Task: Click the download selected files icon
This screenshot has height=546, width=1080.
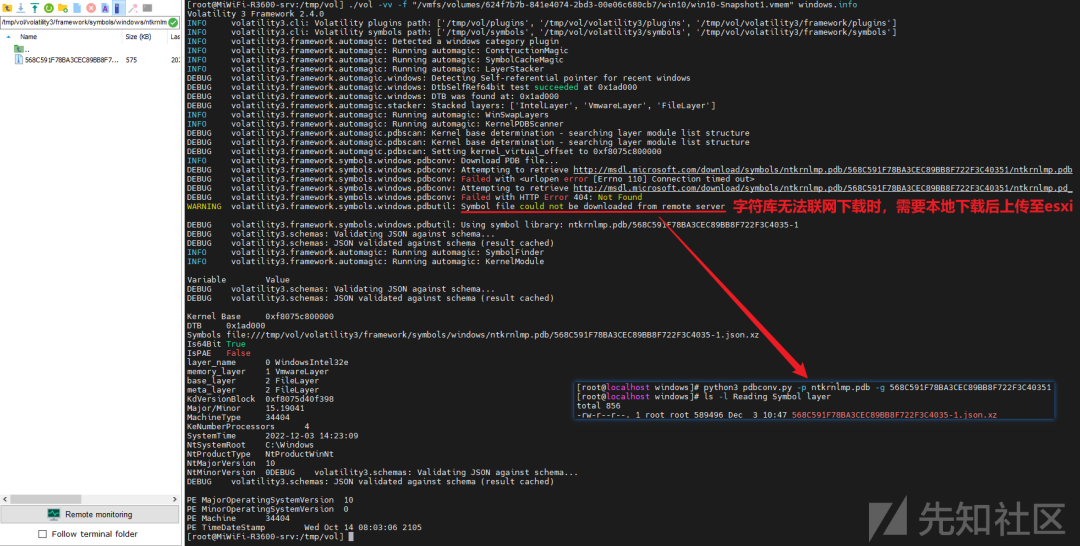Action: [21, 8]
